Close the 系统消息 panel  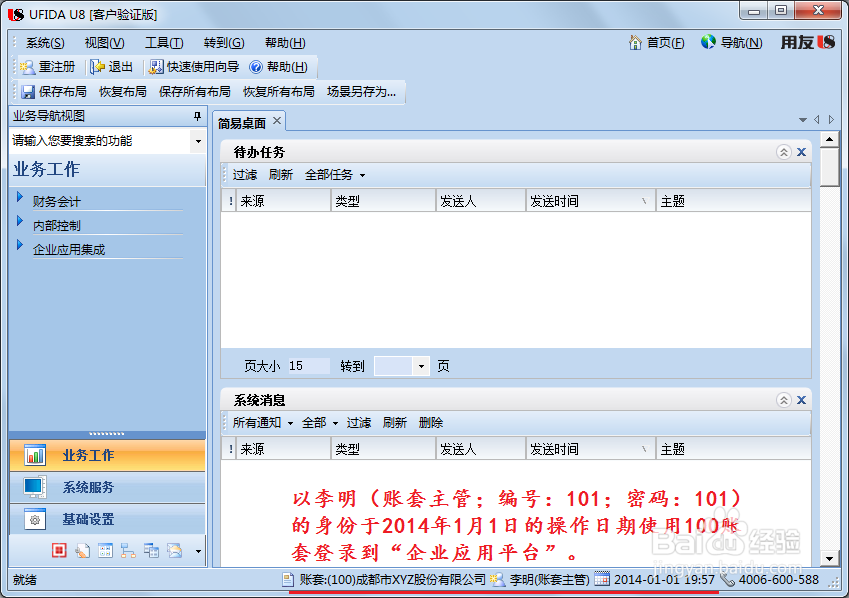pos(802,400)
